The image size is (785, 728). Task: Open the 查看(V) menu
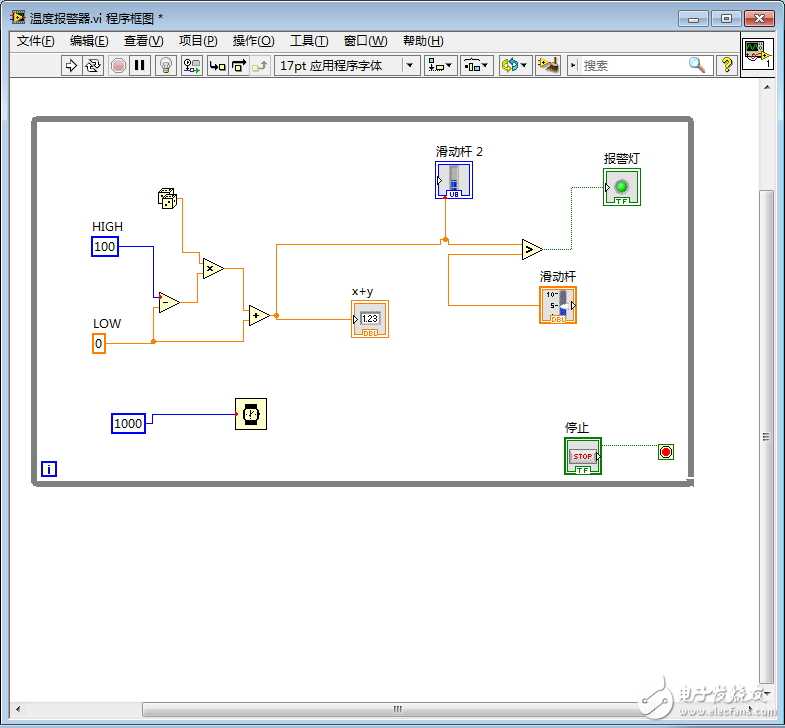[x=144, y=41]
